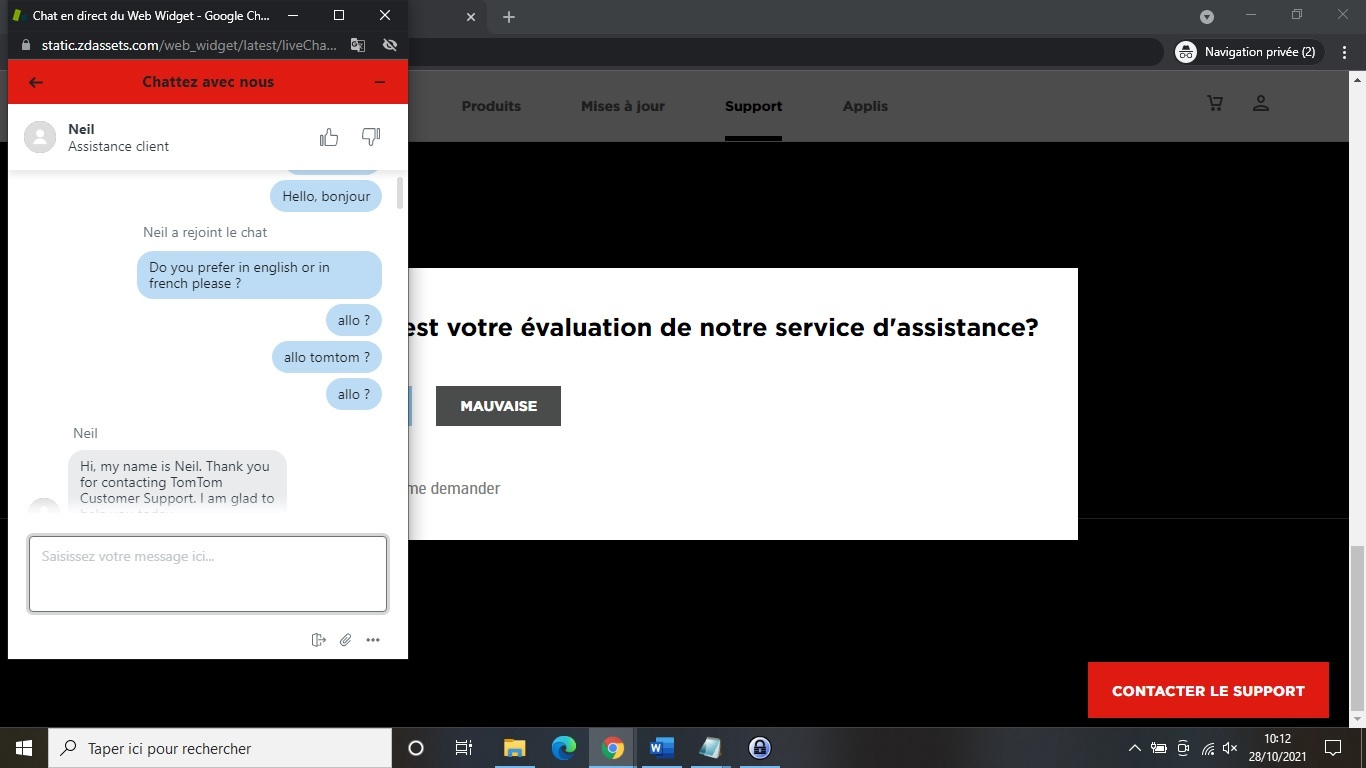This screenshot has width=1366, height=768.
Task: Open the padlock app on the taskbar
Action: (x=760, y=748)
